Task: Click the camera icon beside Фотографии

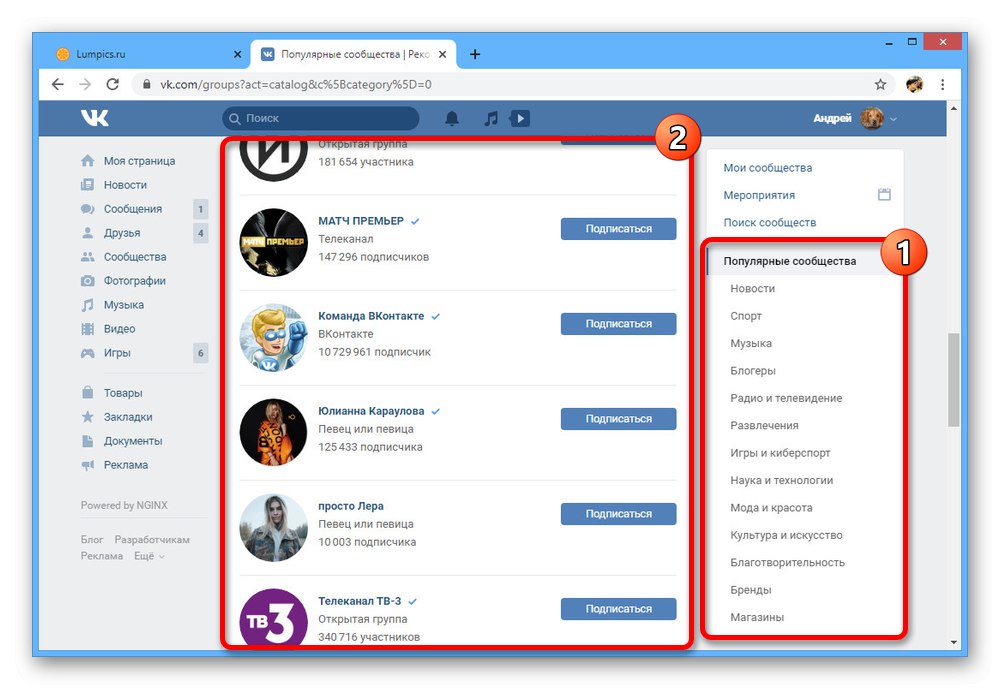Action: tap(87, 281)
